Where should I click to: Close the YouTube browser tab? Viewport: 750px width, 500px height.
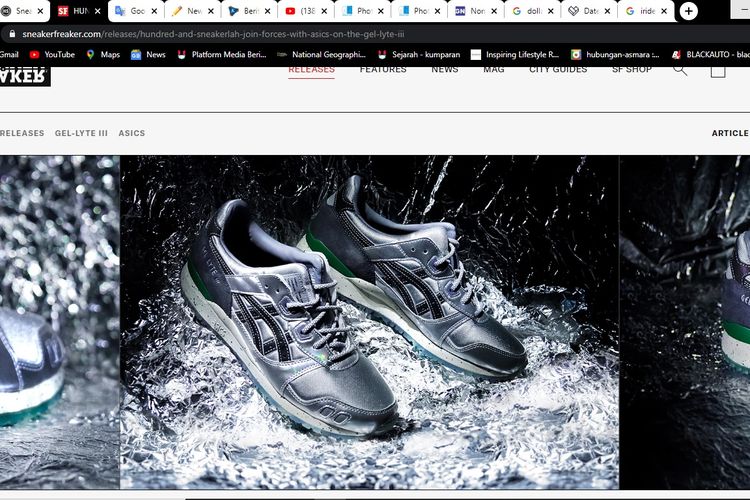[323, 11]
